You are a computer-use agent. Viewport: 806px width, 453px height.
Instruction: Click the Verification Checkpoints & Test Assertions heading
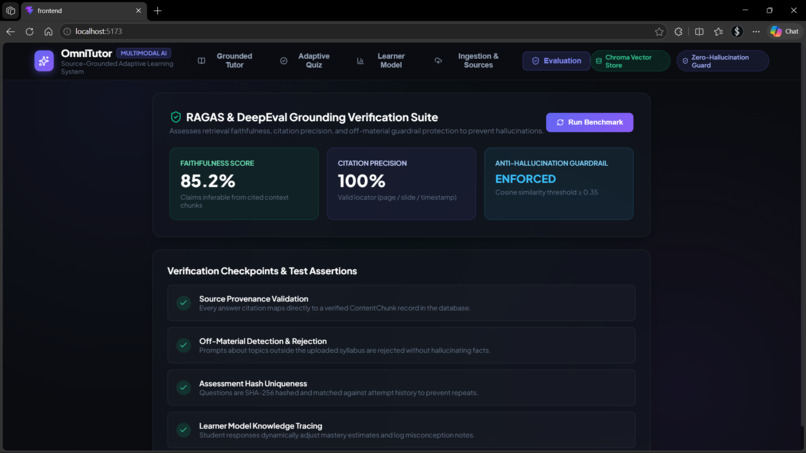(262, 271)
